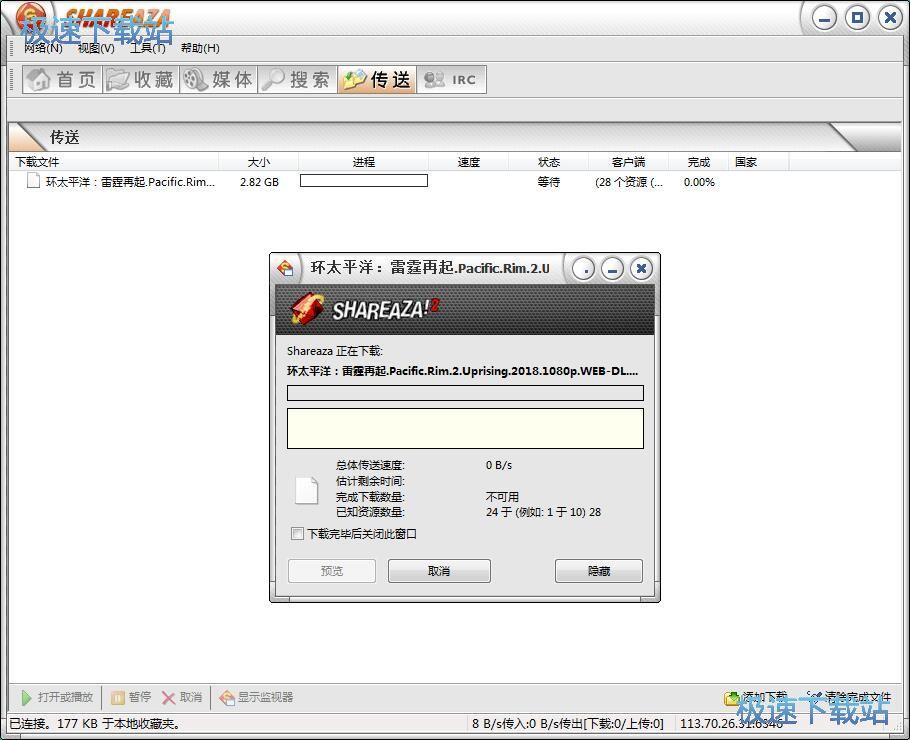Minimize the download monitor dialog
Viewport: 910px width, 740px height.
(612, 269)
